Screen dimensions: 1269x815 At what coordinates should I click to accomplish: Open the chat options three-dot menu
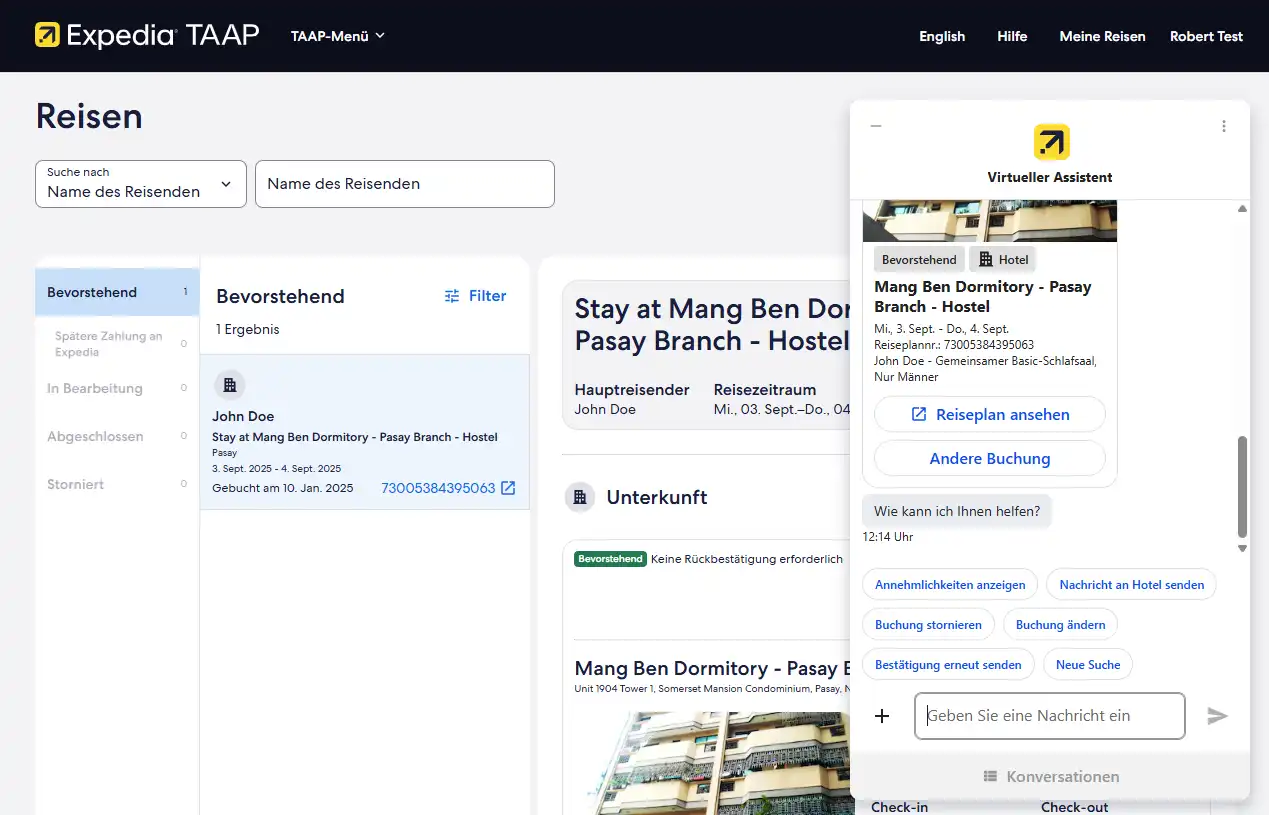tap(1223, 126)
